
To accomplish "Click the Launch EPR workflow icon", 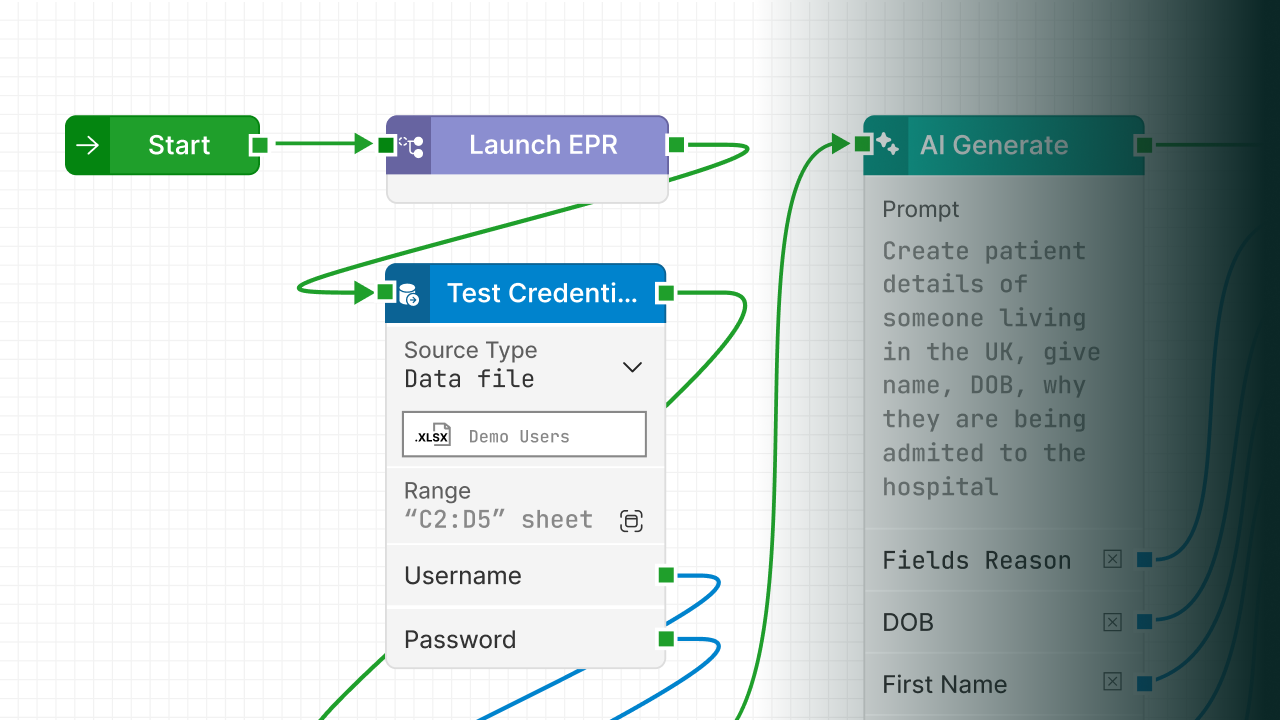I will (x=410, y=146).
